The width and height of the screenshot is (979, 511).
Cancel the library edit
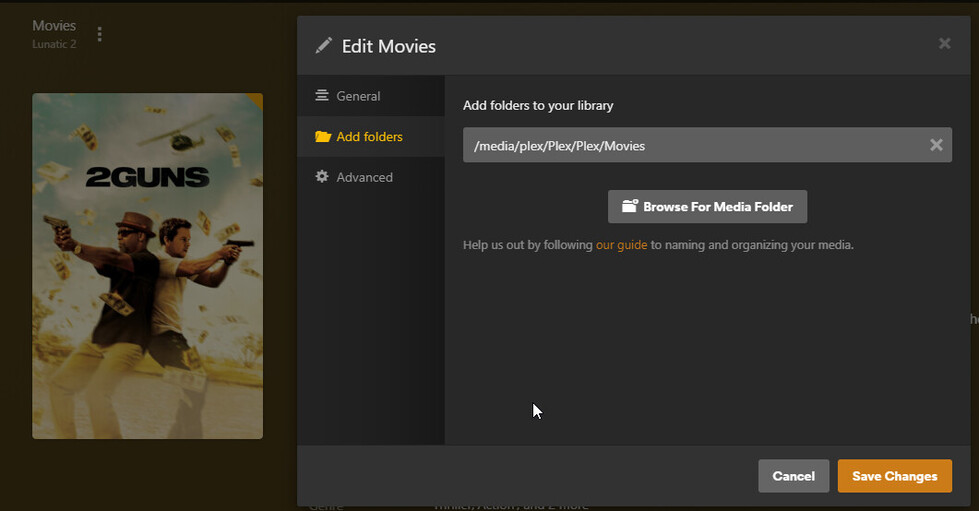(x=794, y=476)
